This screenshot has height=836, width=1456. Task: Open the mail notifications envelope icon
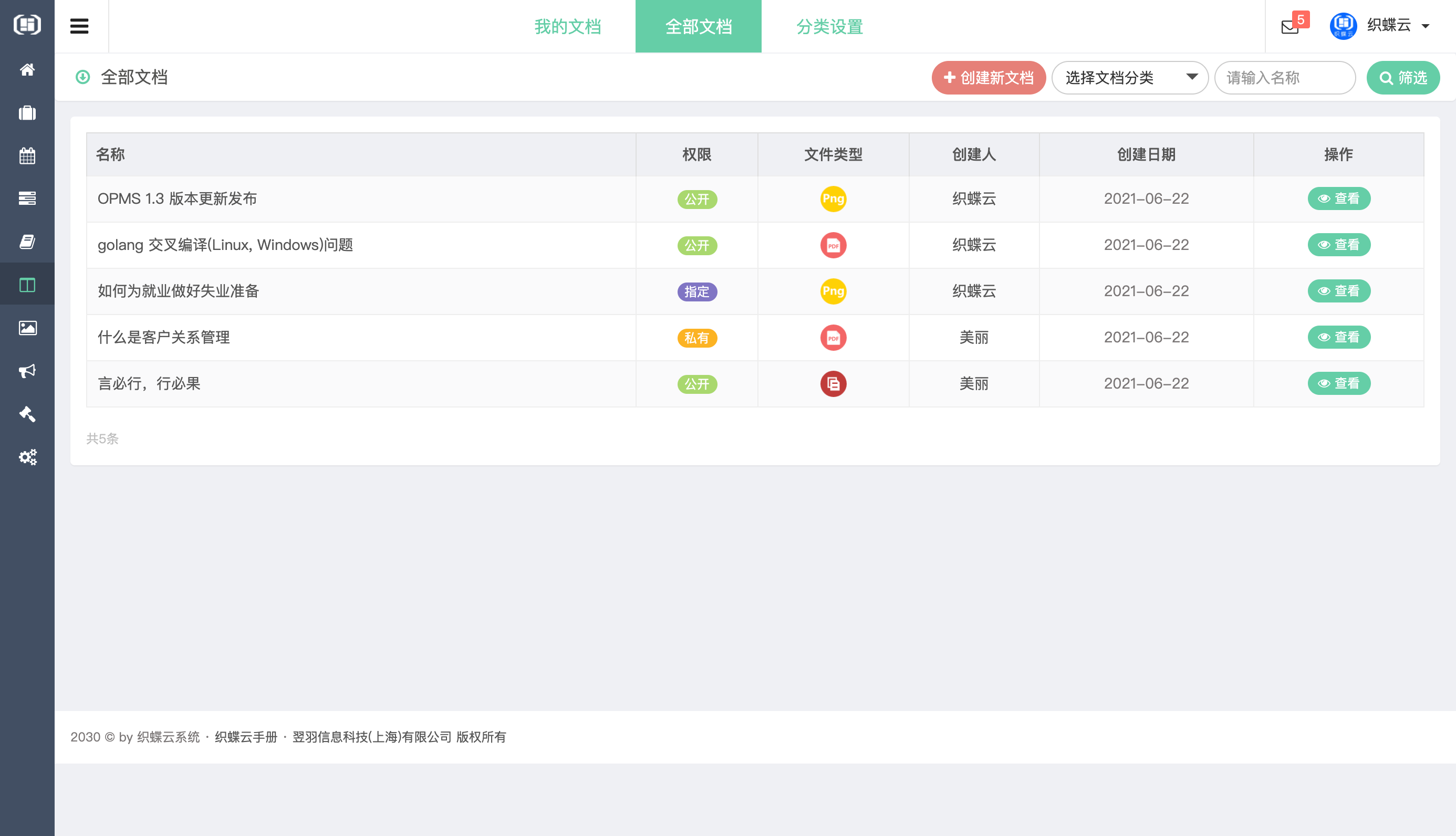(x=1289, y=26)
